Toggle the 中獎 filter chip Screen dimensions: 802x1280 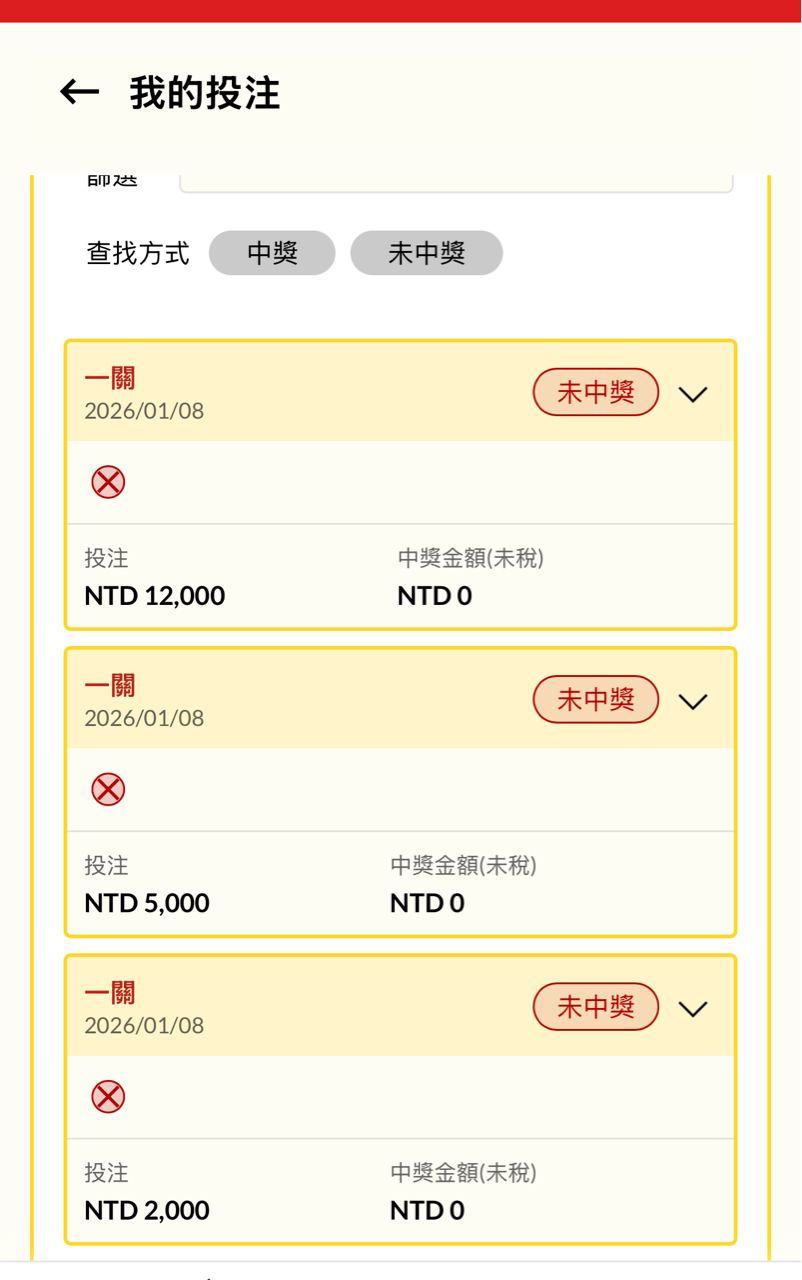(x=272, y=253)
